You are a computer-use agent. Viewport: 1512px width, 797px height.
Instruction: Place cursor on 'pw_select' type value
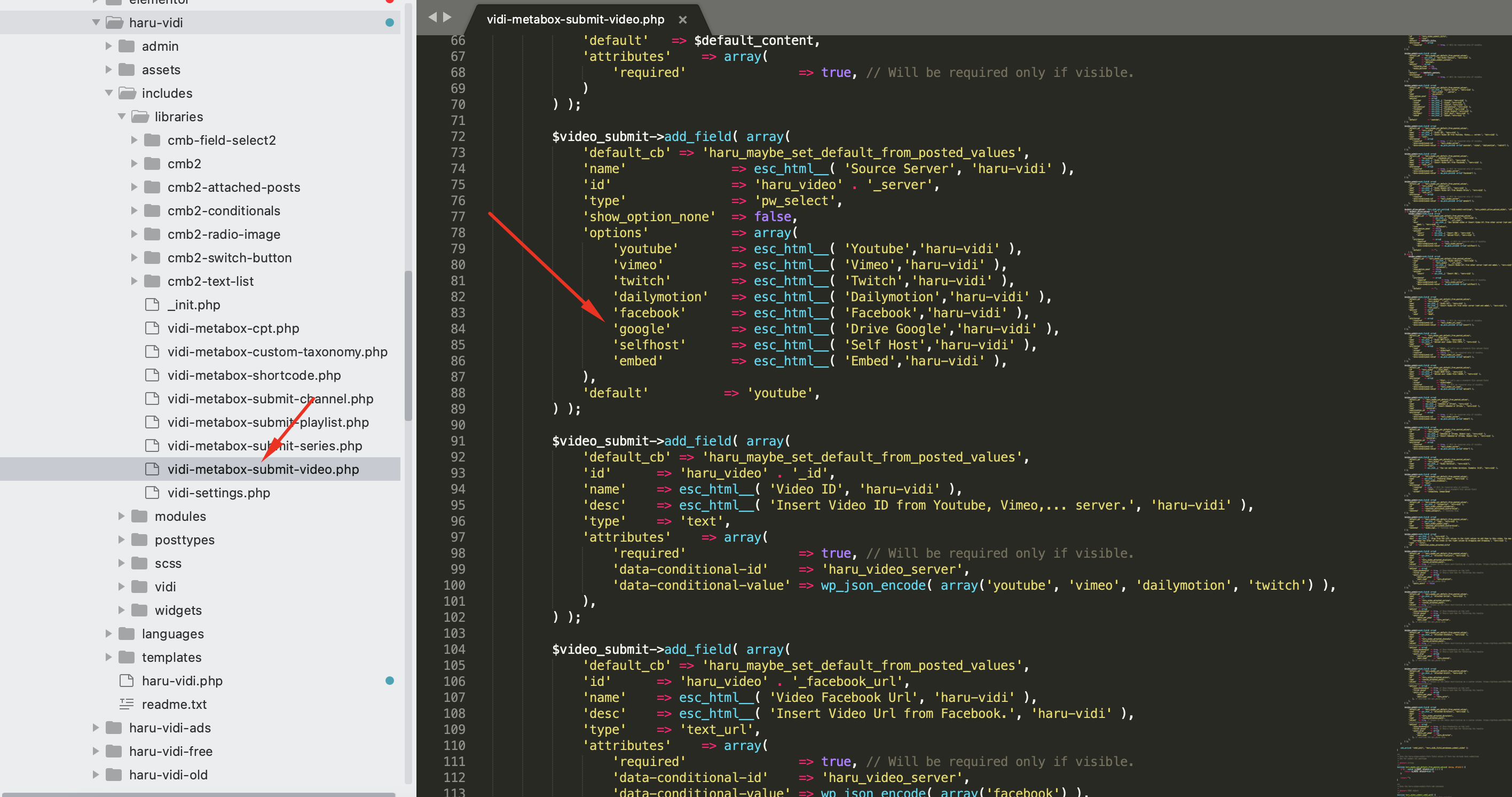795,201
